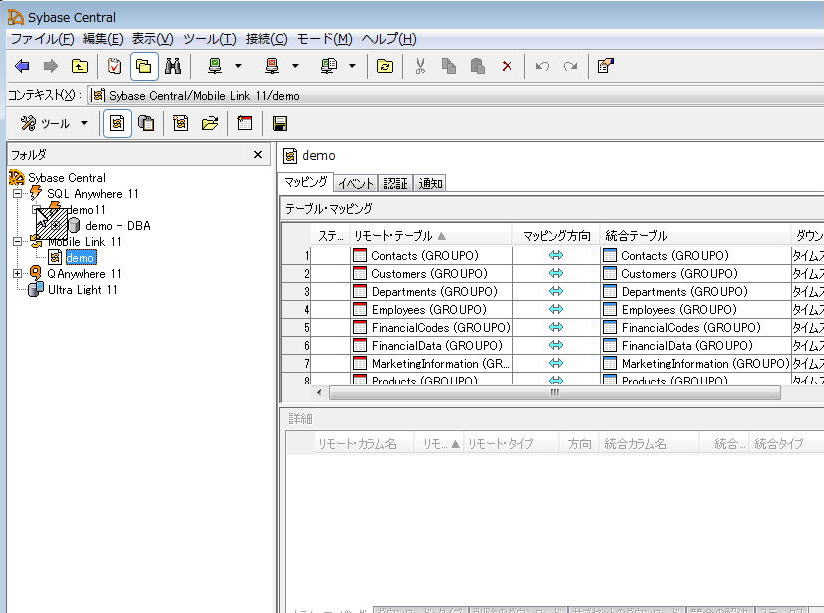Click the Connect icon in toolbar
Viewport: 824px width, 613px height.
coord(215,66)
